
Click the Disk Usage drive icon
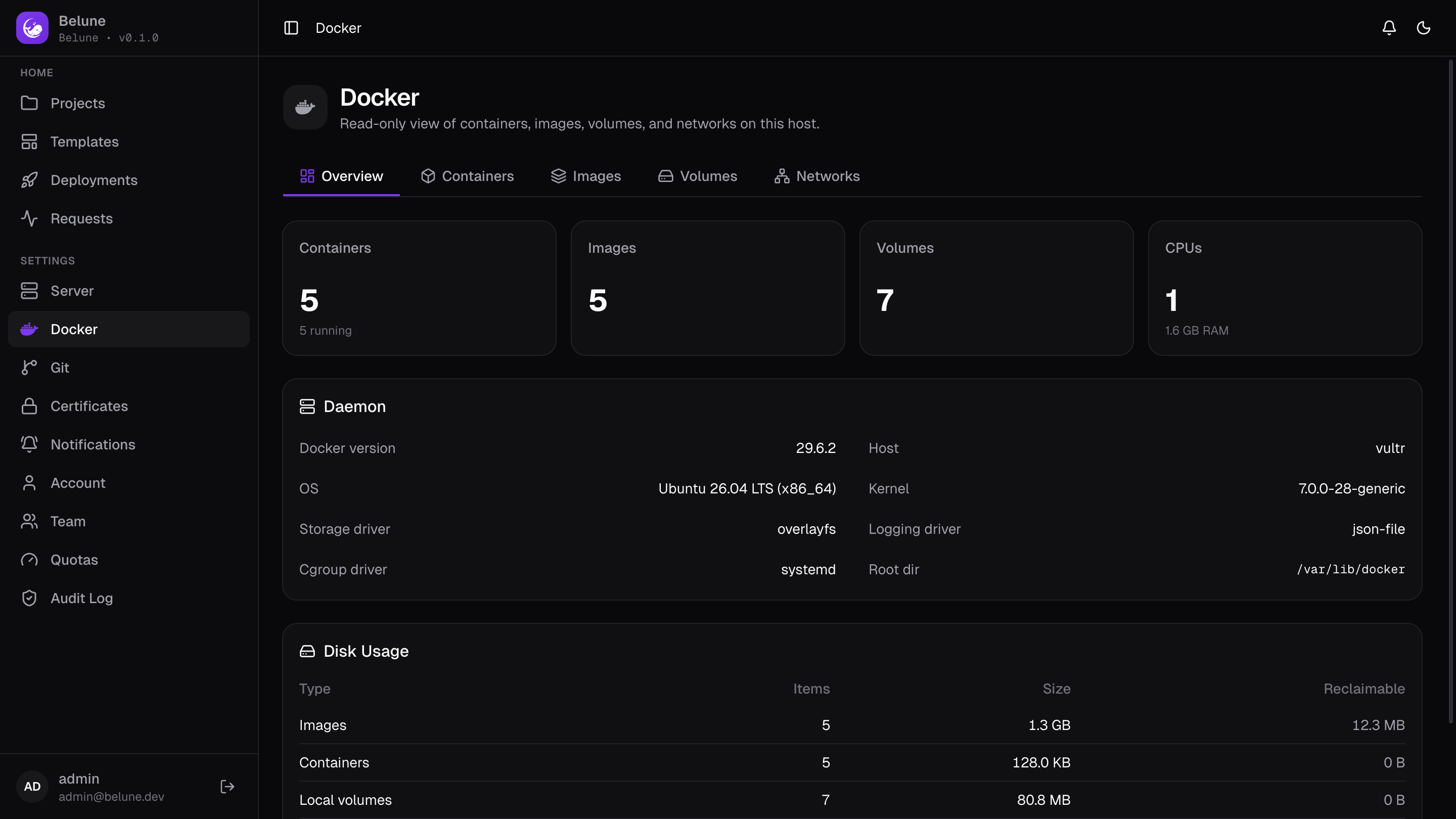point(307,651)
